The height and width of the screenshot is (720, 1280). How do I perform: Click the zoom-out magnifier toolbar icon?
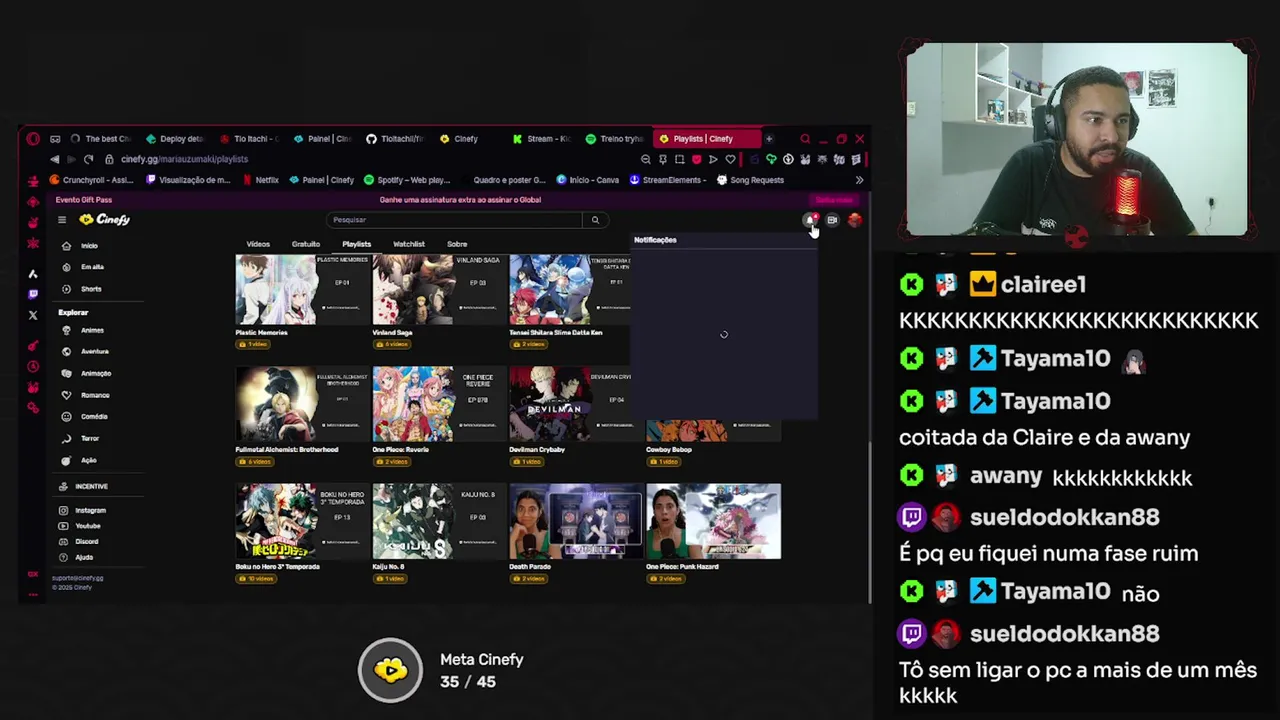[646, 159]
